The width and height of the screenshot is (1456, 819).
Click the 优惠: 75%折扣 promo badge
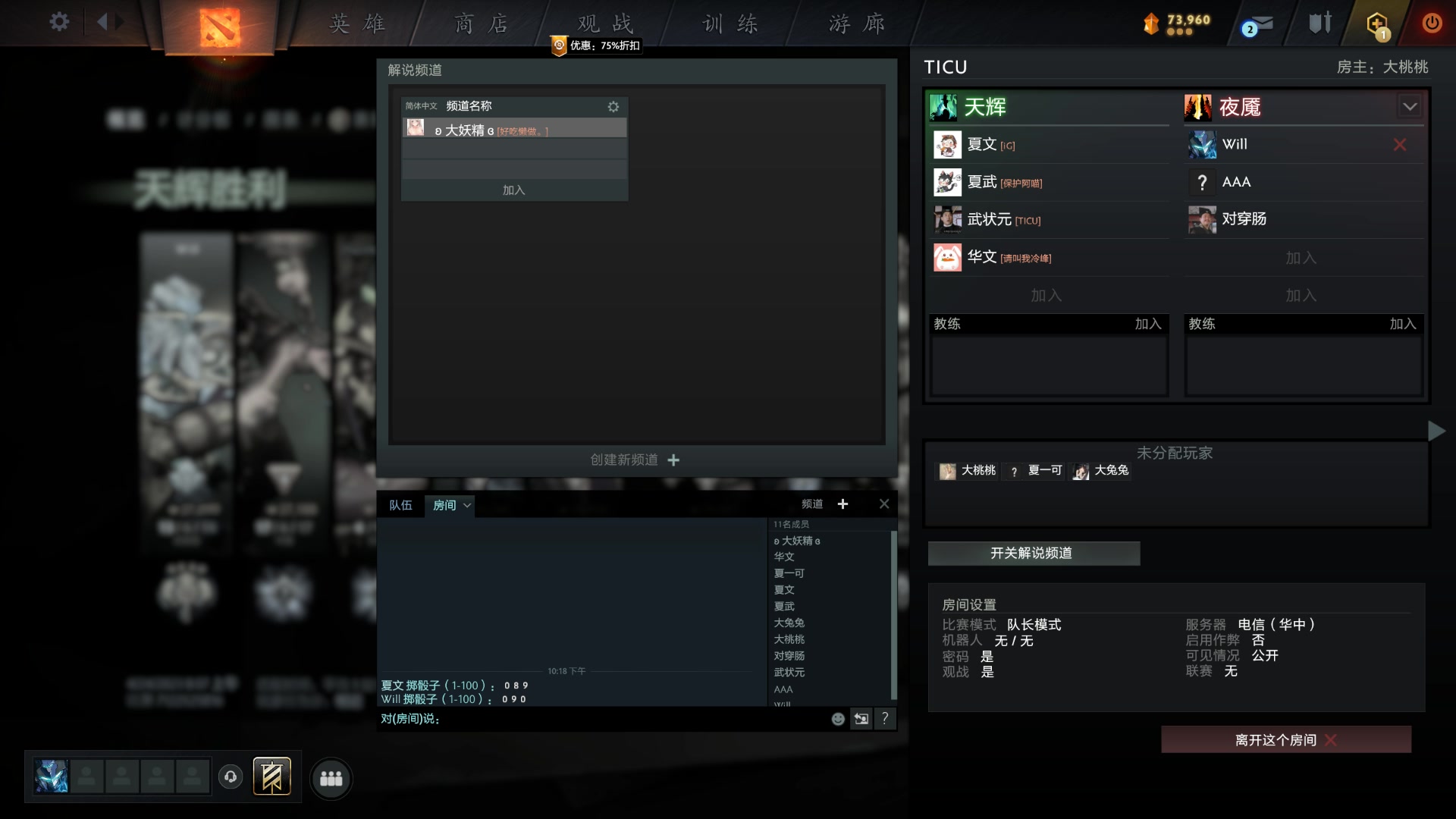597,45
